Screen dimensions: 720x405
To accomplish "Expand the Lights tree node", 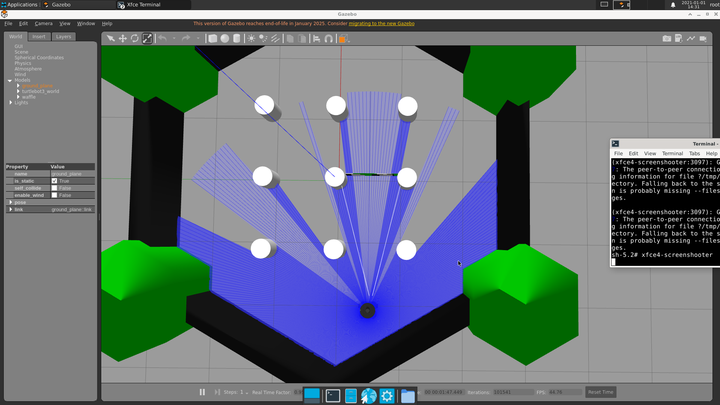I will [11, 102].
